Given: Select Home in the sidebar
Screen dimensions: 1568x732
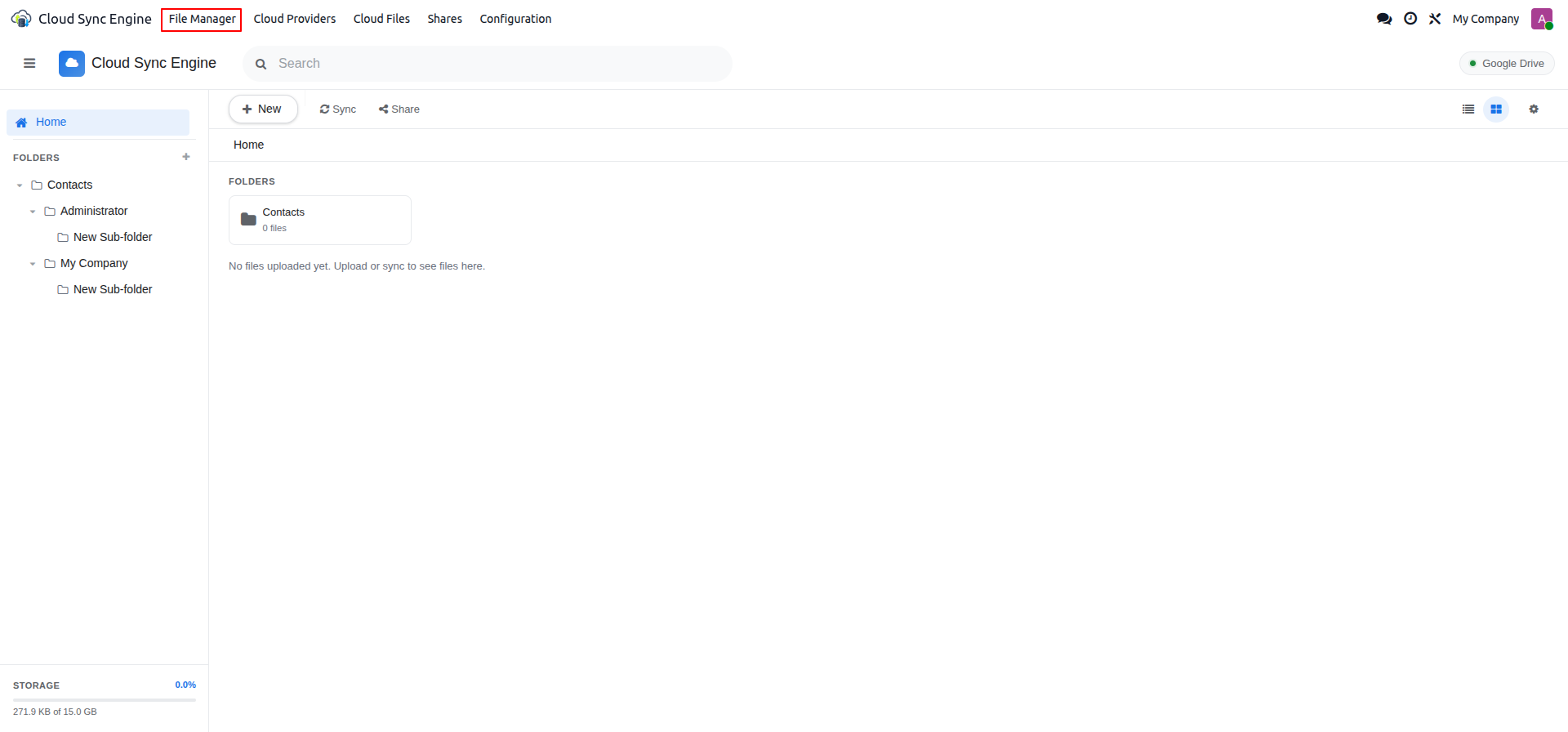Looking at the screenshot, I should 98,123.
